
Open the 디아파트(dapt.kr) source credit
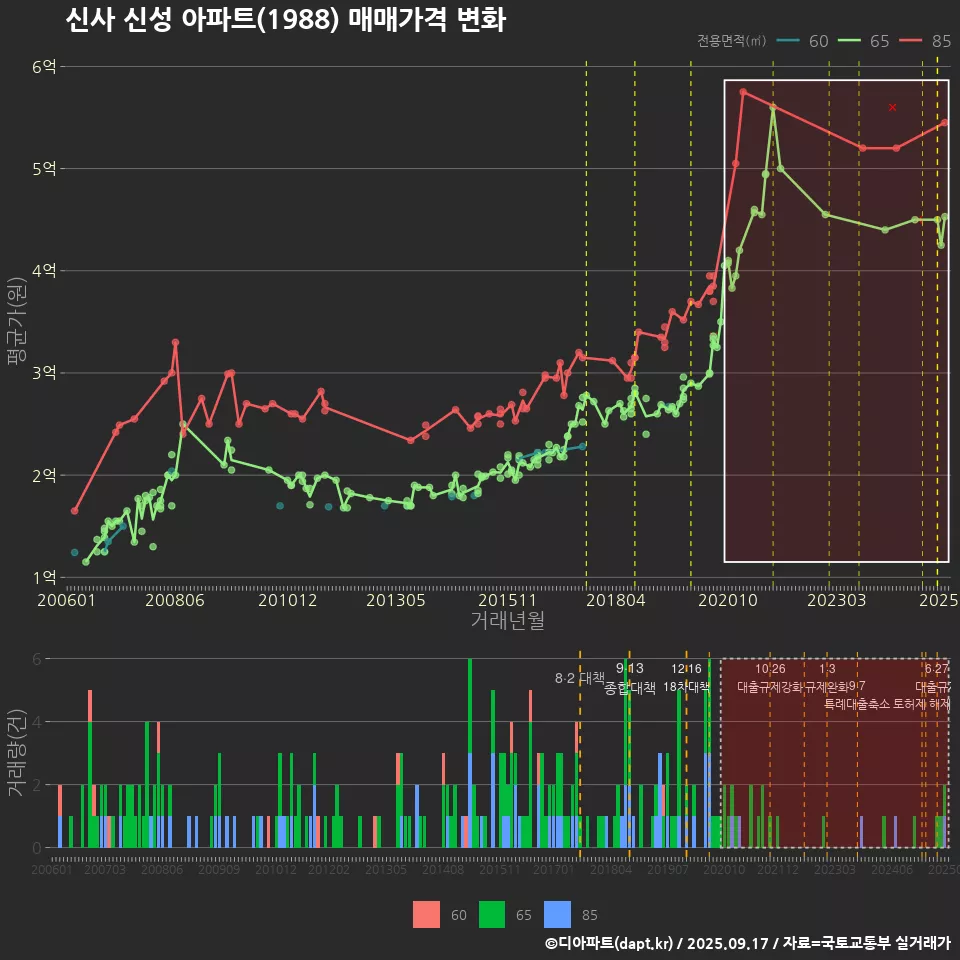click(x=609, y=943)
